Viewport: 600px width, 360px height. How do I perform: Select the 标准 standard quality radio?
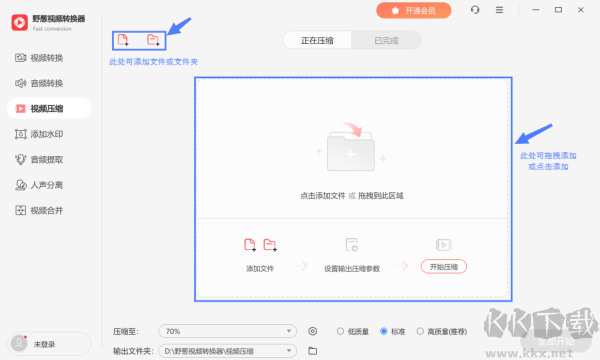pyautogui.click(x=383, y=331)
